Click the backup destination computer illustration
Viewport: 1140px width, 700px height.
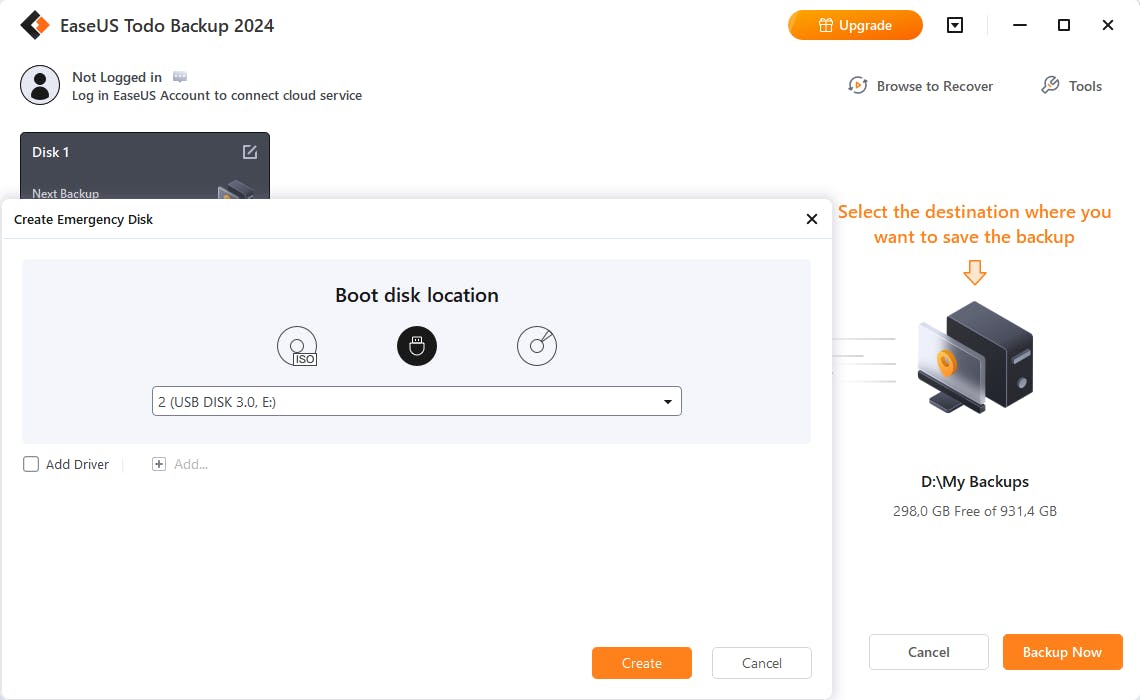click(975, 358)
